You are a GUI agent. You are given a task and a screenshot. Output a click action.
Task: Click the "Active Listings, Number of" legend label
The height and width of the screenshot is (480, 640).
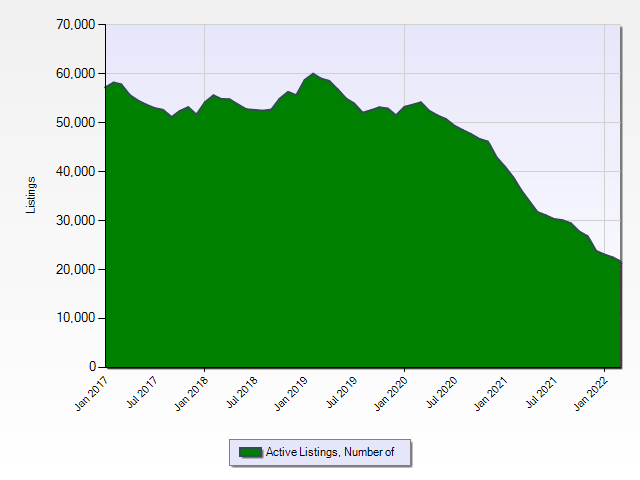pyautogui.click(x=330, y=452)
